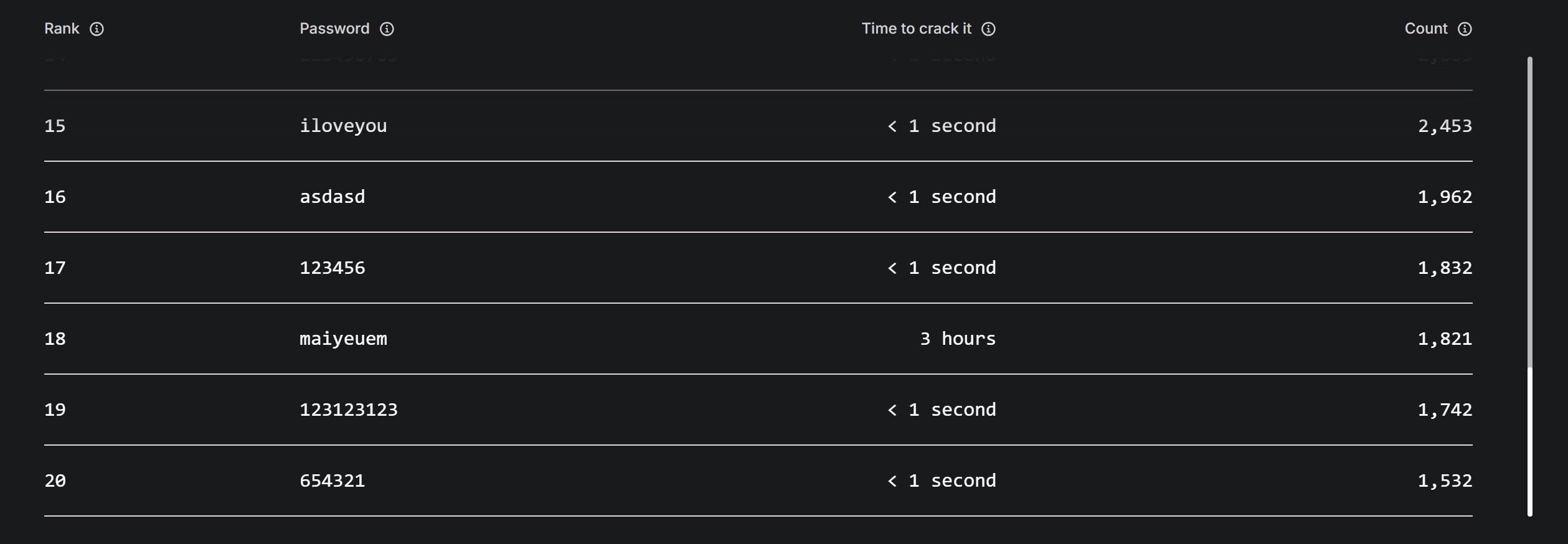Click the info icon next to Rank
This screenshot has height=544, width=1568.
point(97,29)
